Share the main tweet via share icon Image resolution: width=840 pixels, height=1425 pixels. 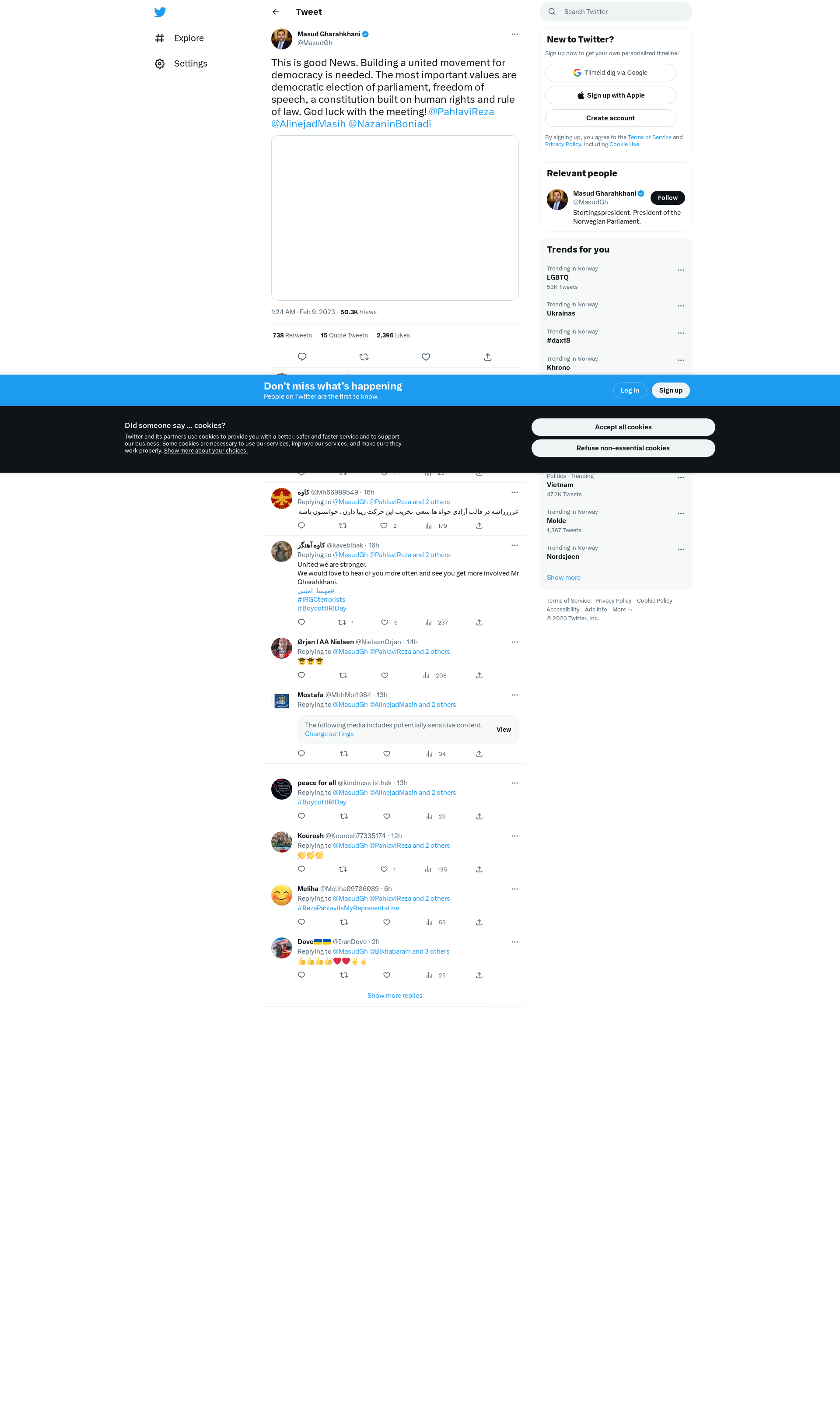487,357
